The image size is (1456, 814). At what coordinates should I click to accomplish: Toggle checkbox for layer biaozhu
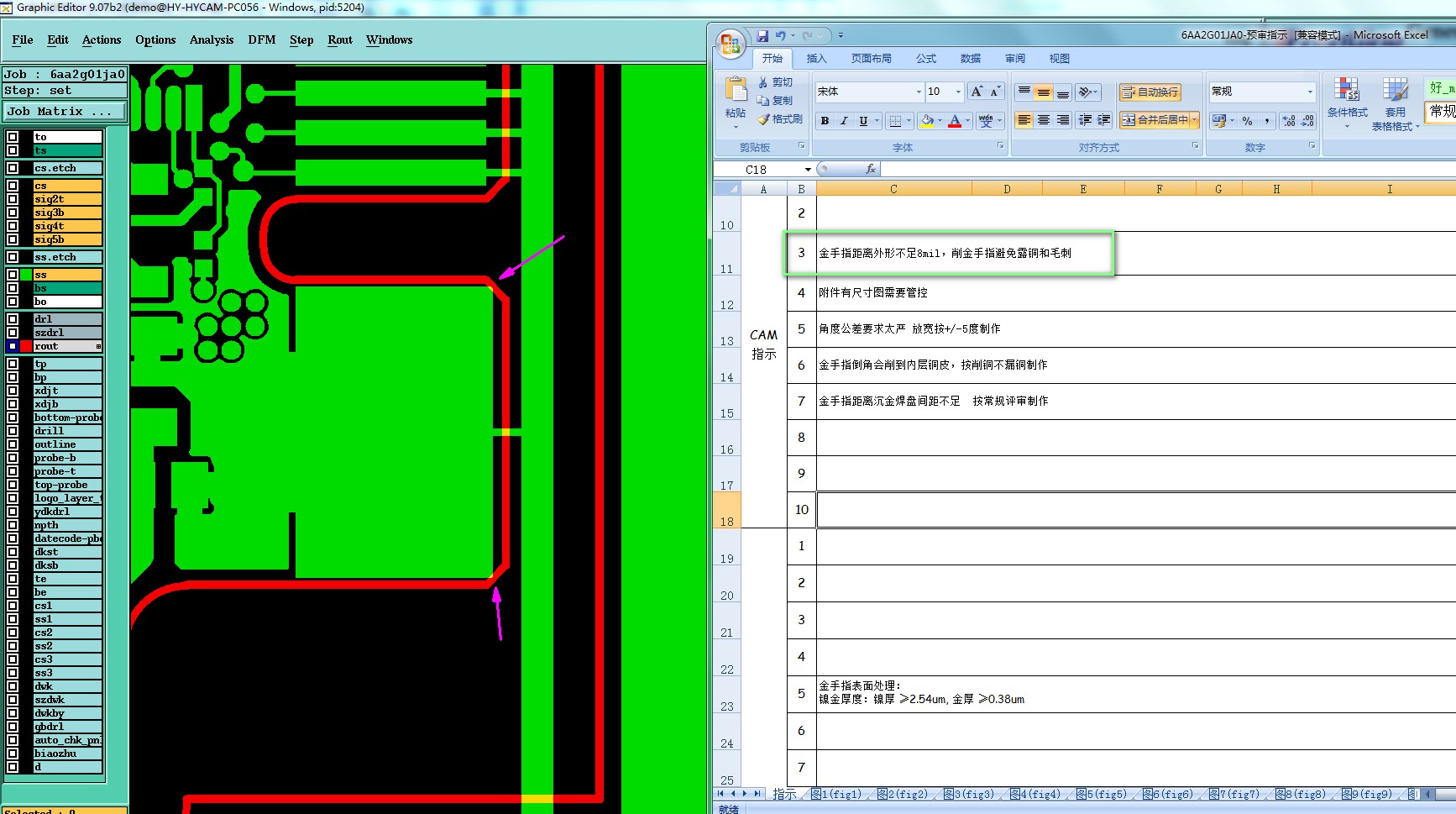click(13, 754)
